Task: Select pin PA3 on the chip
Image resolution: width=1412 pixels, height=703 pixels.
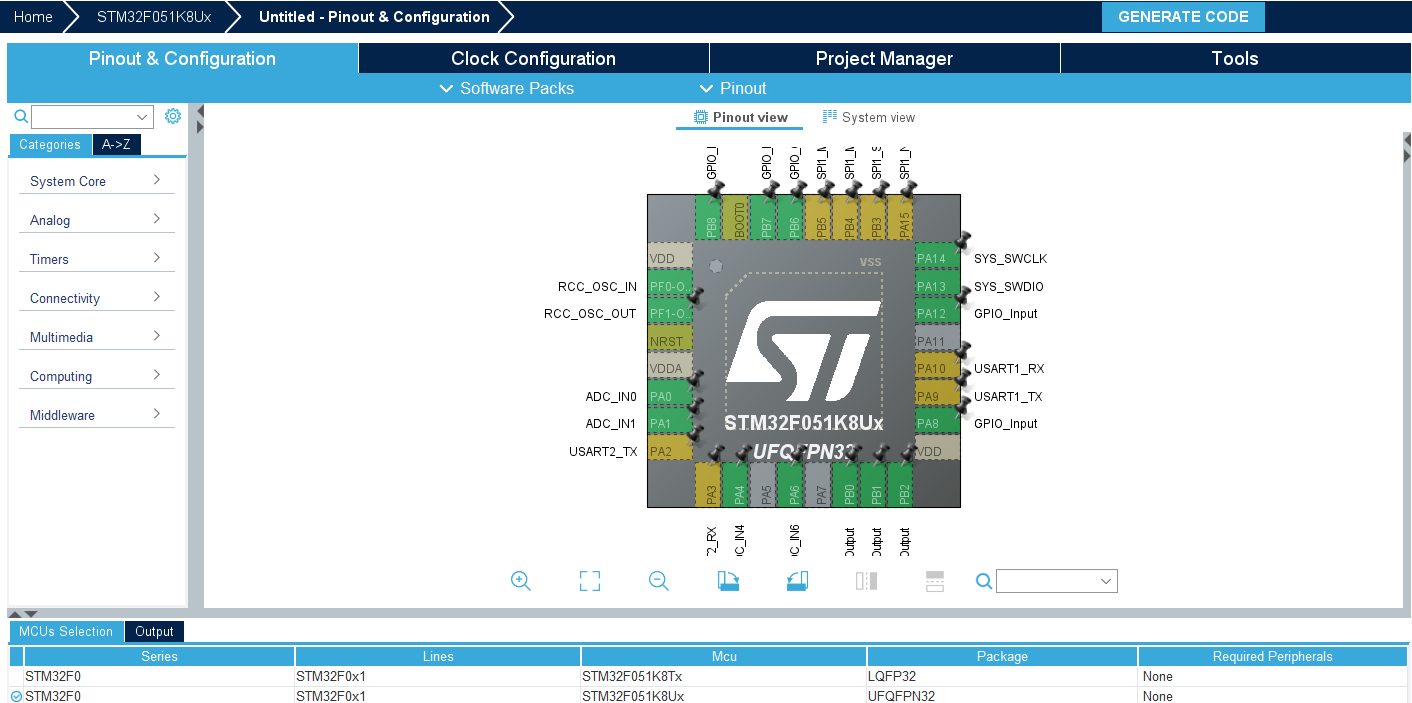Action: [x=708, y=484]
